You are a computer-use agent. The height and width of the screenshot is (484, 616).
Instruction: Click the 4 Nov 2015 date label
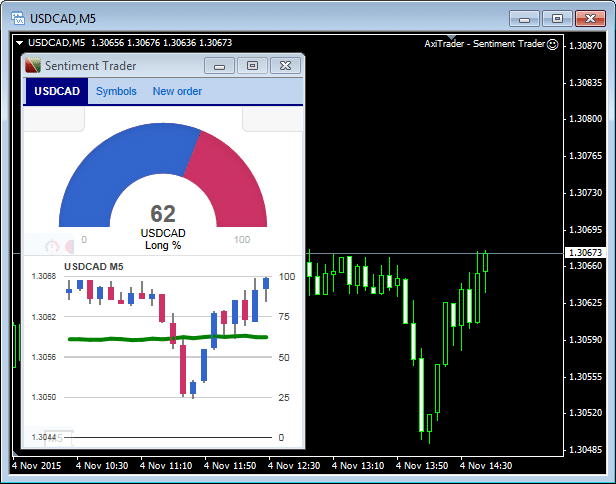[37, 466]
